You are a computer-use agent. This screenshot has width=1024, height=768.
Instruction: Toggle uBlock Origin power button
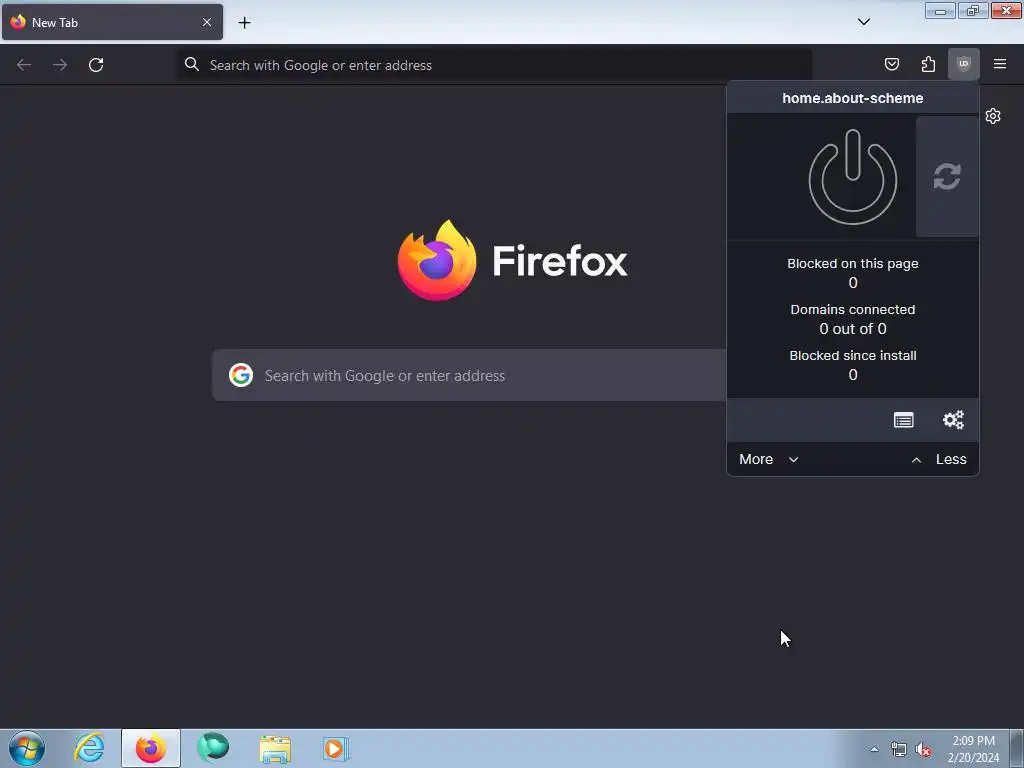[x=852, y=176]
